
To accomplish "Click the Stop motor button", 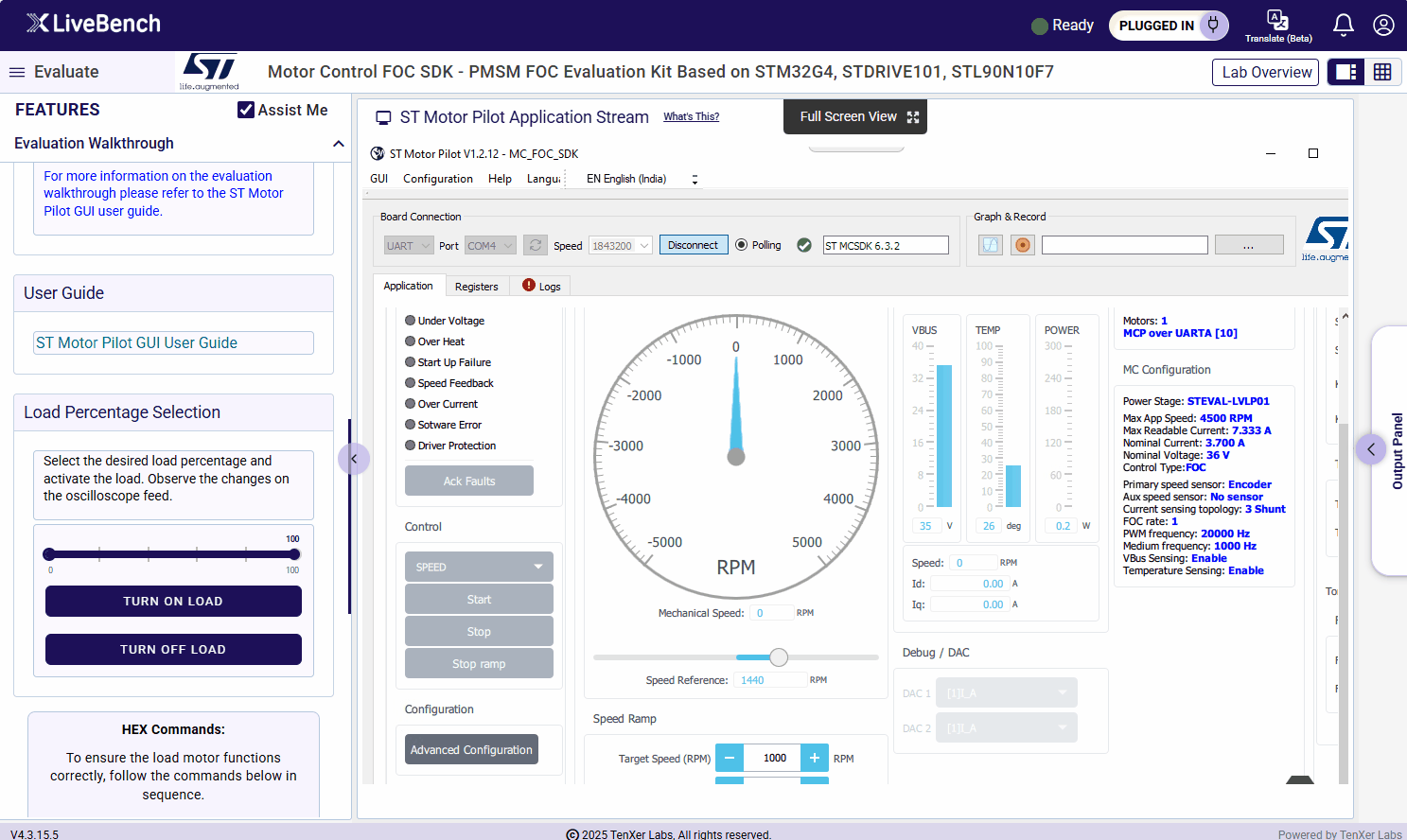I will click(479, 631).
